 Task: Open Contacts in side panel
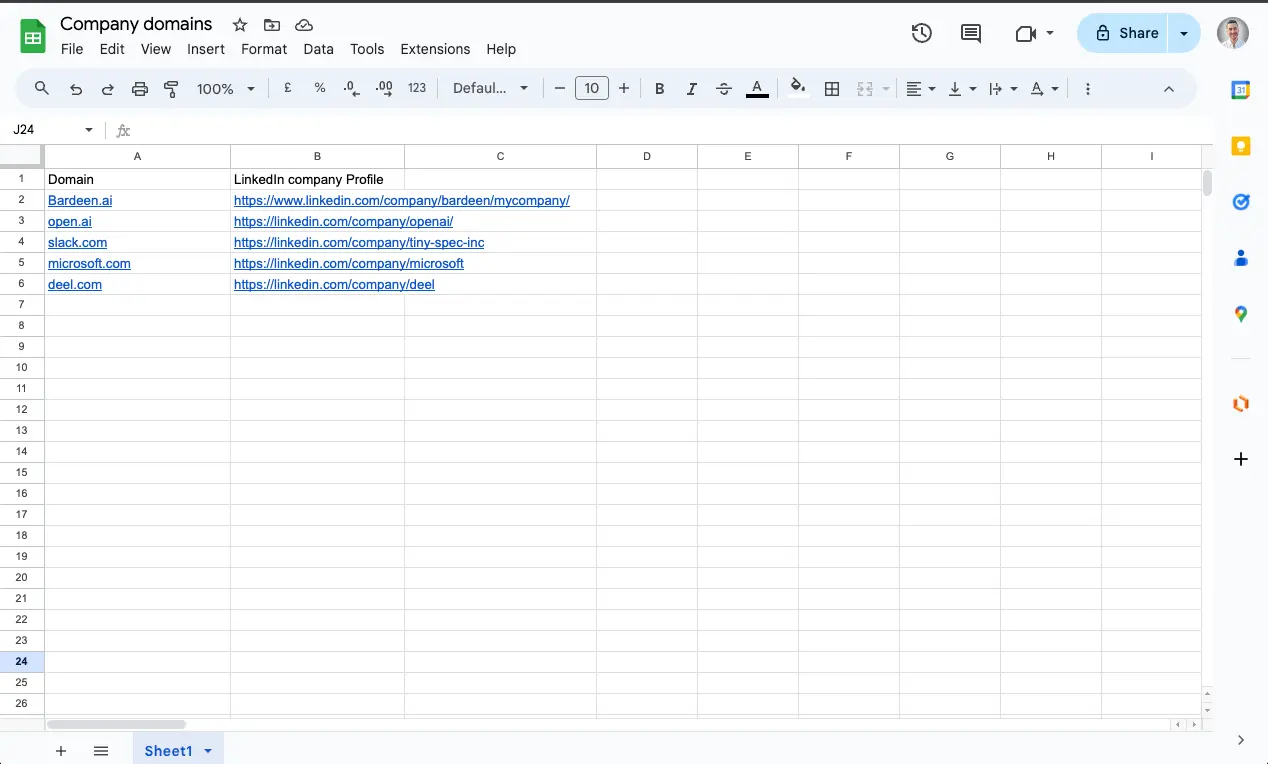coord(1240,258)
